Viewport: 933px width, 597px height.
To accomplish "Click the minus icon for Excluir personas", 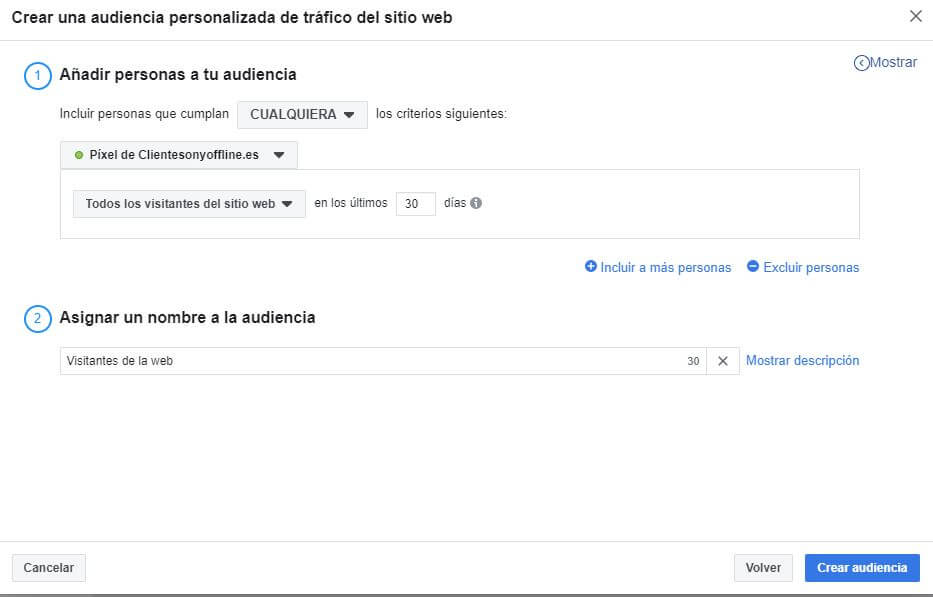I will coord(753,267).
